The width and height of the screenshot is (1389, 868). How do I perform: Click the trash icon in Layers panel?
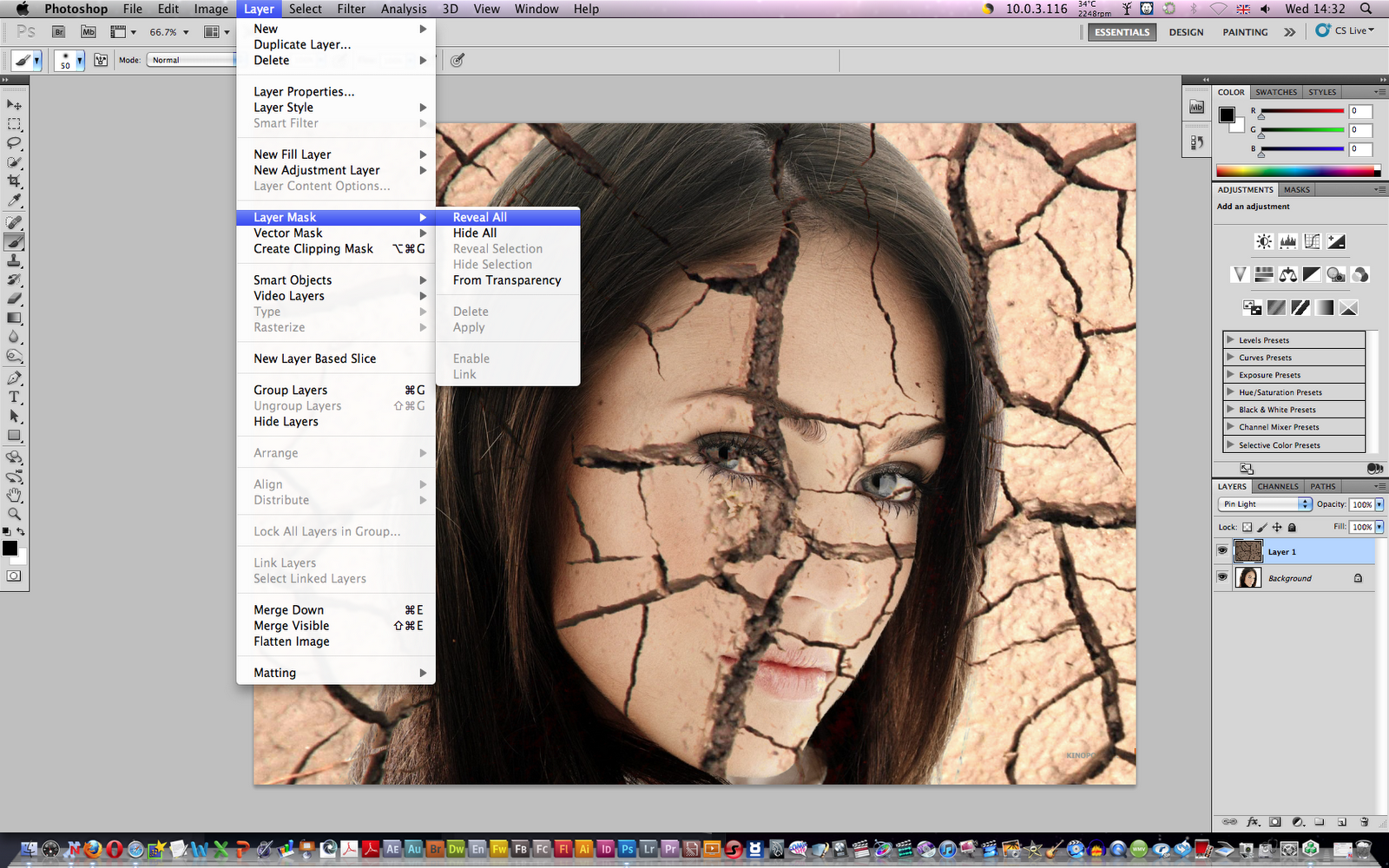pos(1364,821)
